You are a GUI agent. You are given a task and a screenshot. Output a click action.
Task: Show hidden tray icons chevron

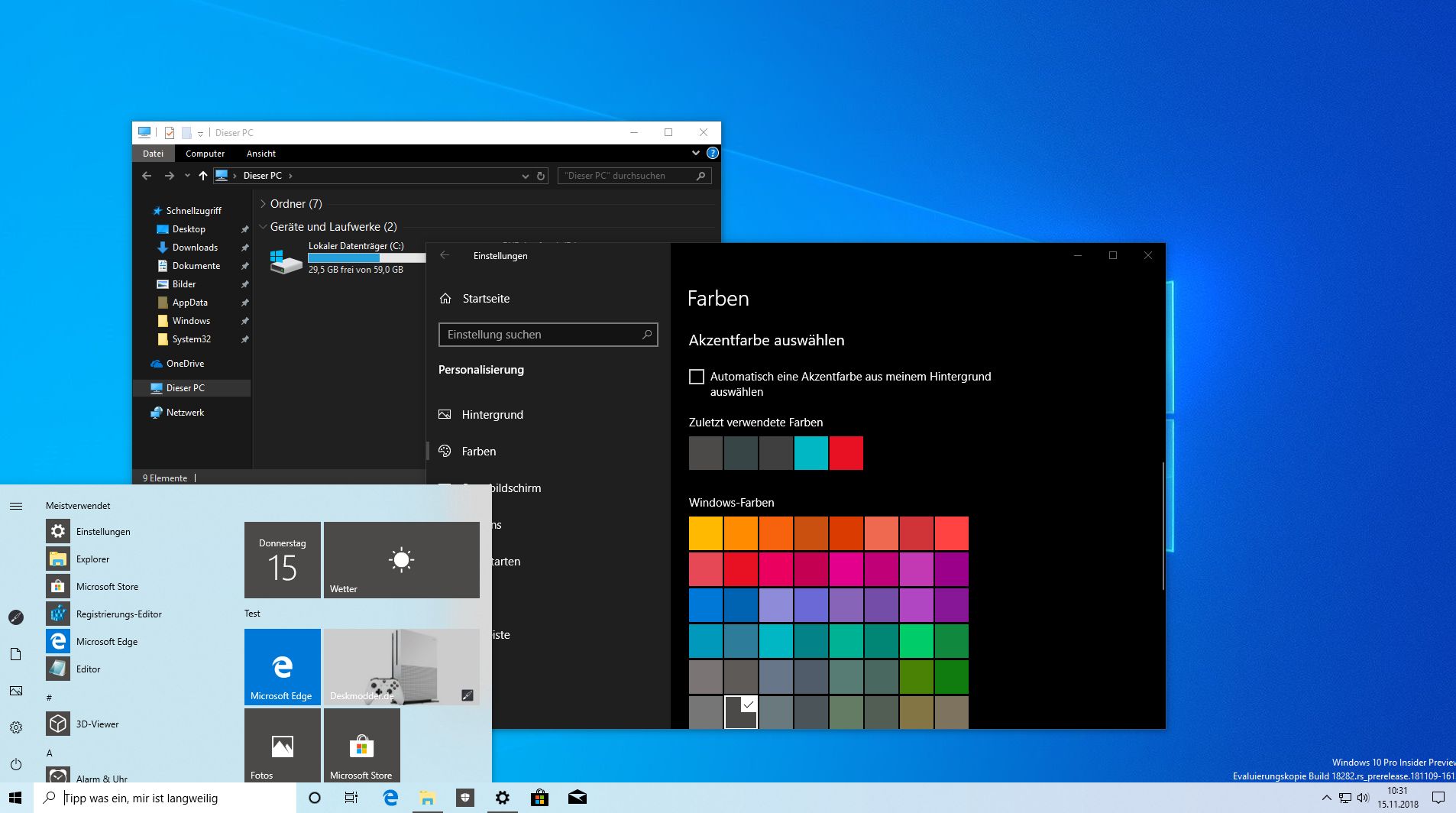(1326, 798)
